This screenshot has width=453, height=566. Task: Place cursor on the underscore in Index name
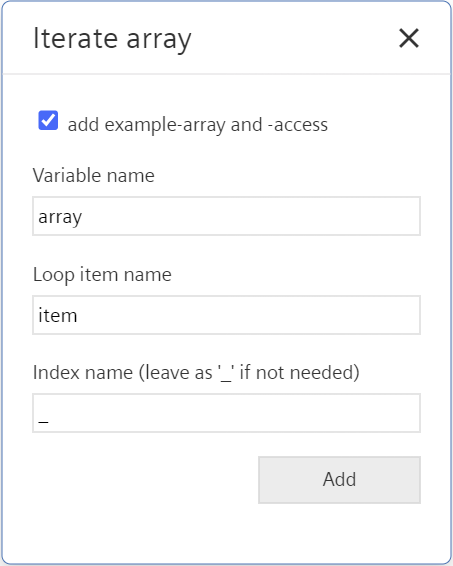43,421
